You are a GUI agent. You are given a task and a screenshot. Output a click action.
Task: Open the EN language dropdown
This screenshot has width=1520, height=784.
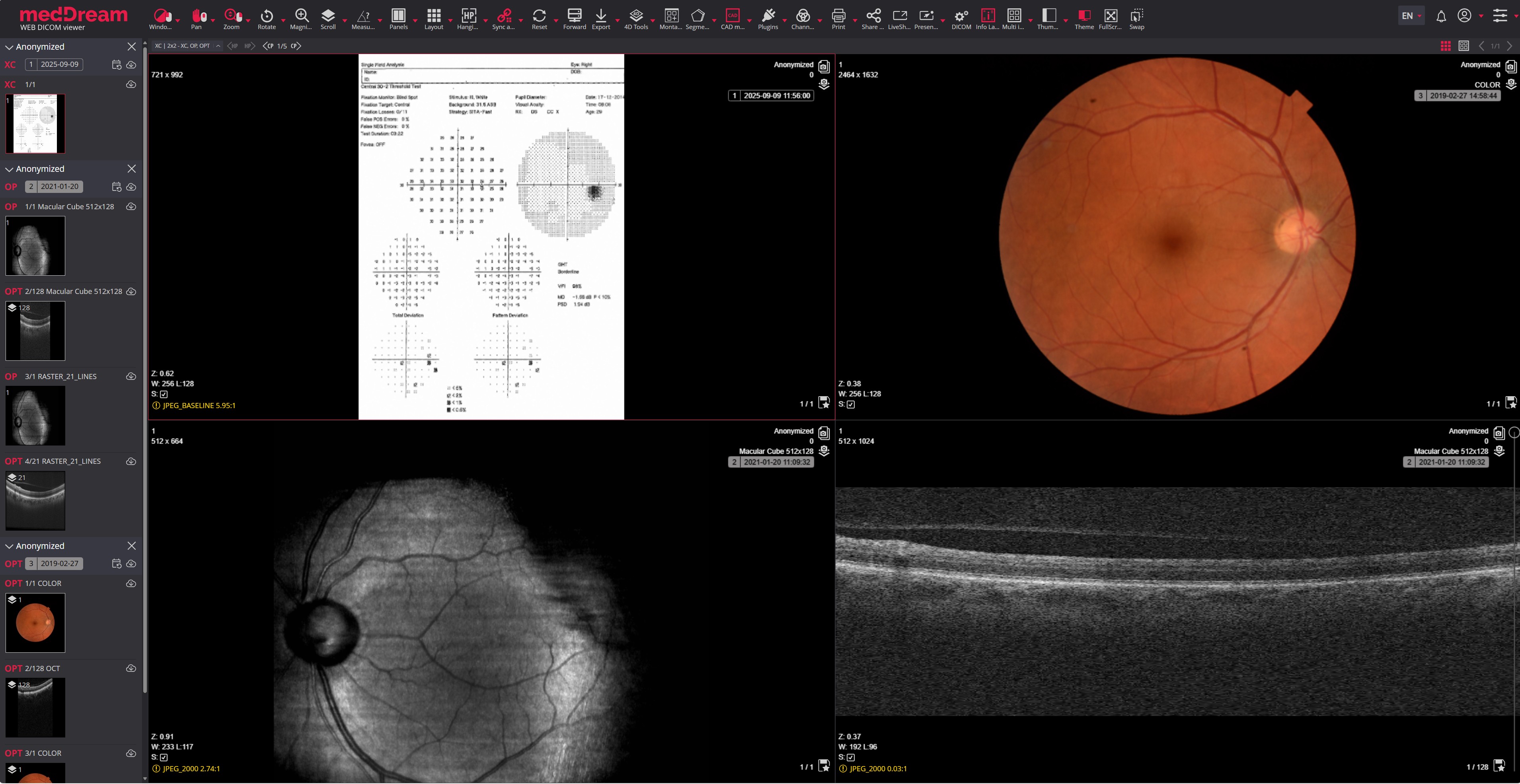click(x=1411, y=16)
